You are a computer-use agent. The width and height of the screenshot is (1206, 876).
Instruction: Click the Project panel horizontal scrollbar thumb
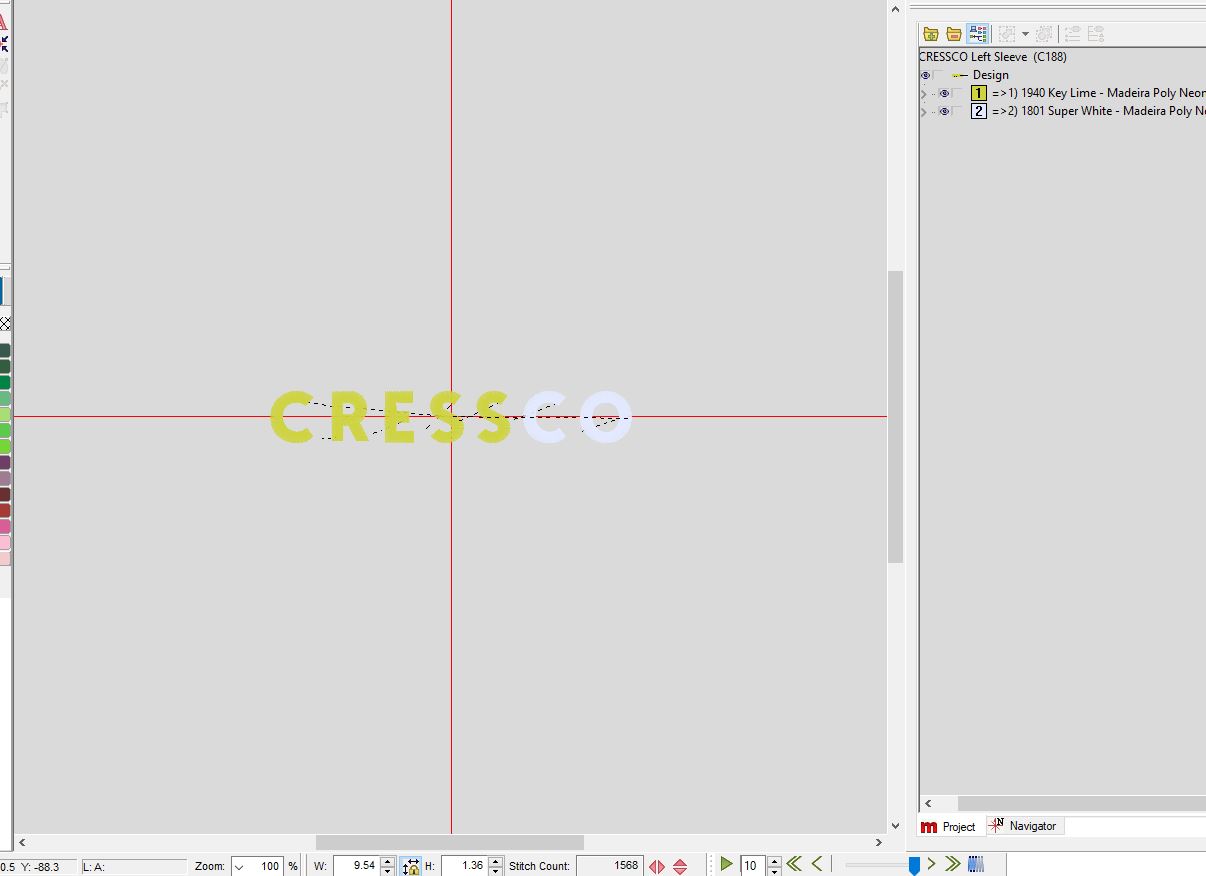1082,803
